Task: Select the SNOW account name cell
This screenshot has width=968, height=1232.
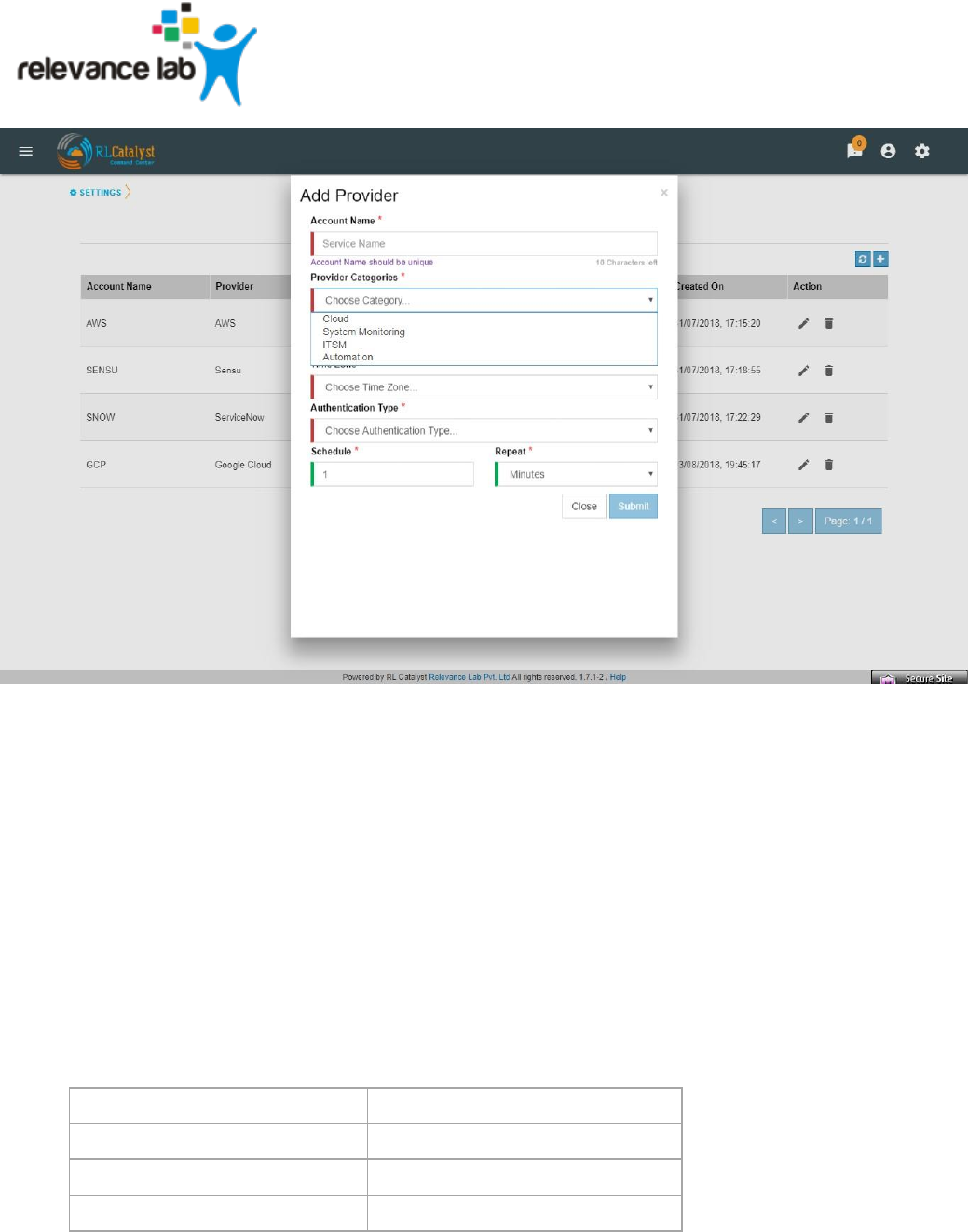Action: click(x=101, y=417)
